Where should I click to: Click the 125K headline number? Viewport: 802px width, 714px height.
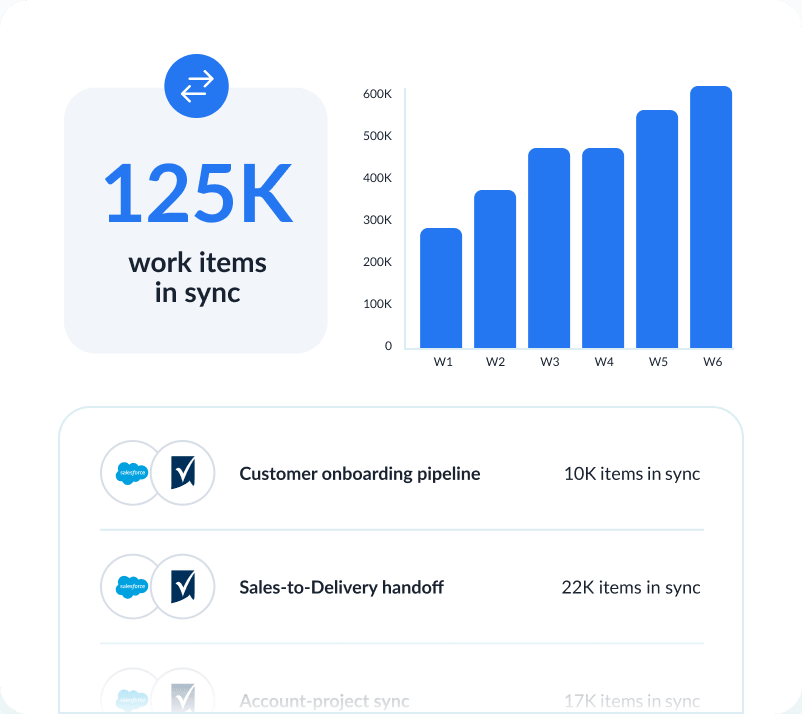198,193
